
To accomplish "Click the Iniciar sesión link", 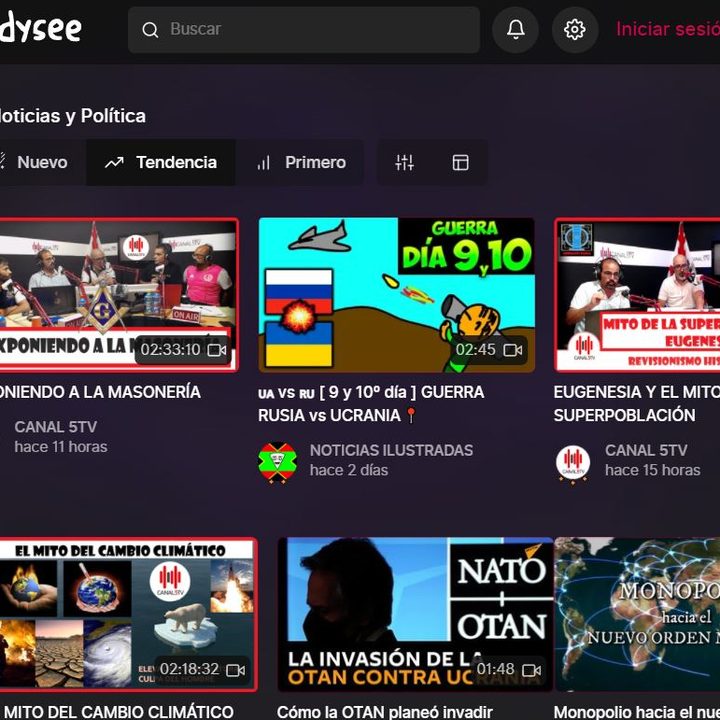I will (667, 29).
